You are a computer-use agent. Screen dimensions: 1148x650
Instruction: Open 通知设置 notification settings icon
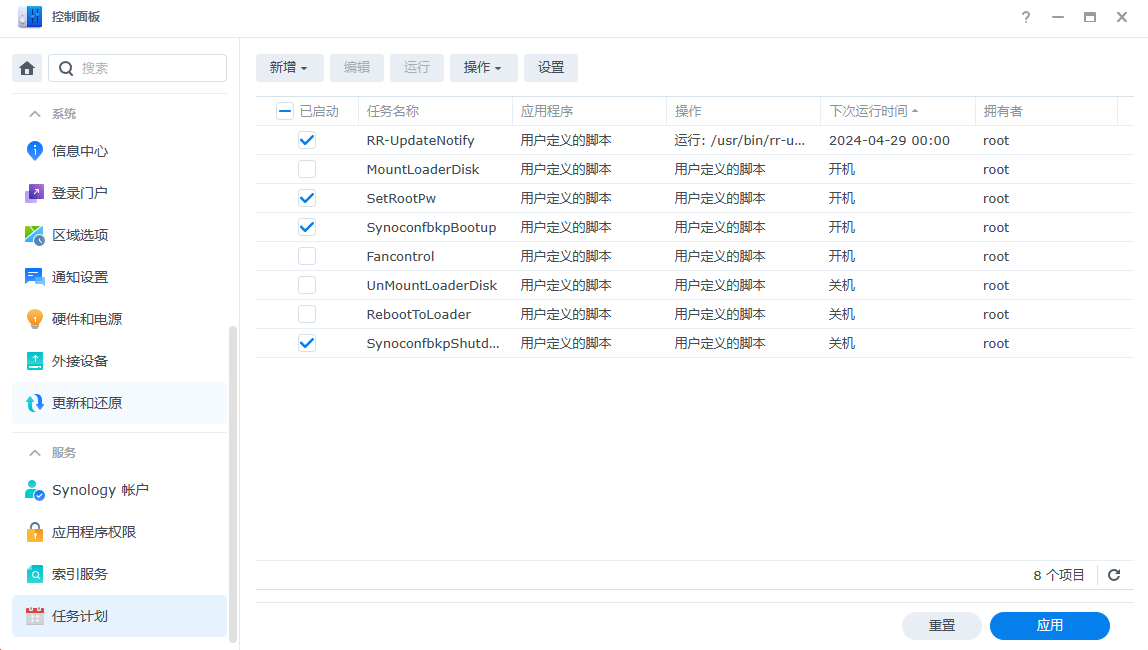point(35,277)
